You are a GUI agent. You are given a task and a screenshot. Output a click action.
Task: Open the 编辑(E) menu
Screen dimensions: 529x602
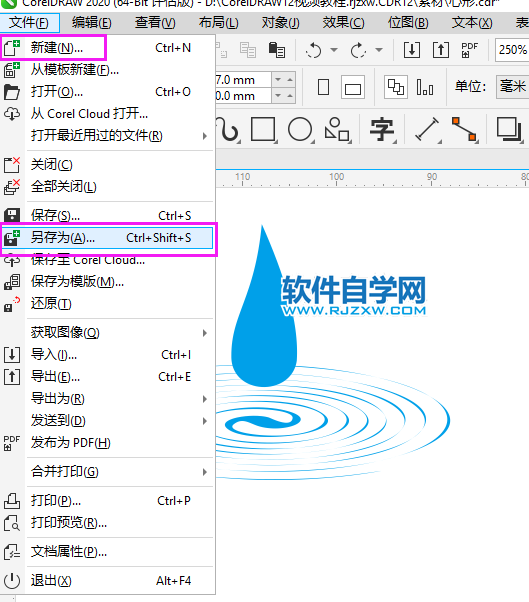[x=91, y=23]
